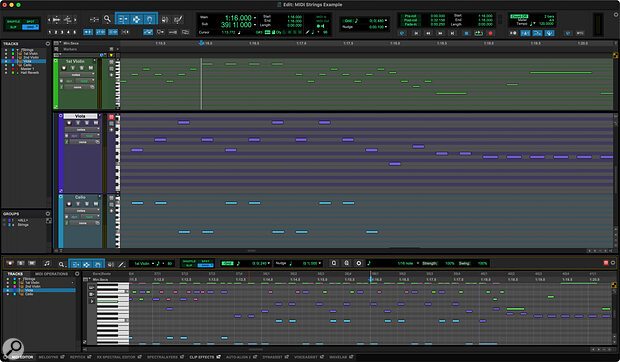
Task: Enable Shuffle edit mode
Action: pyautogui.click(x=13, y=21)
